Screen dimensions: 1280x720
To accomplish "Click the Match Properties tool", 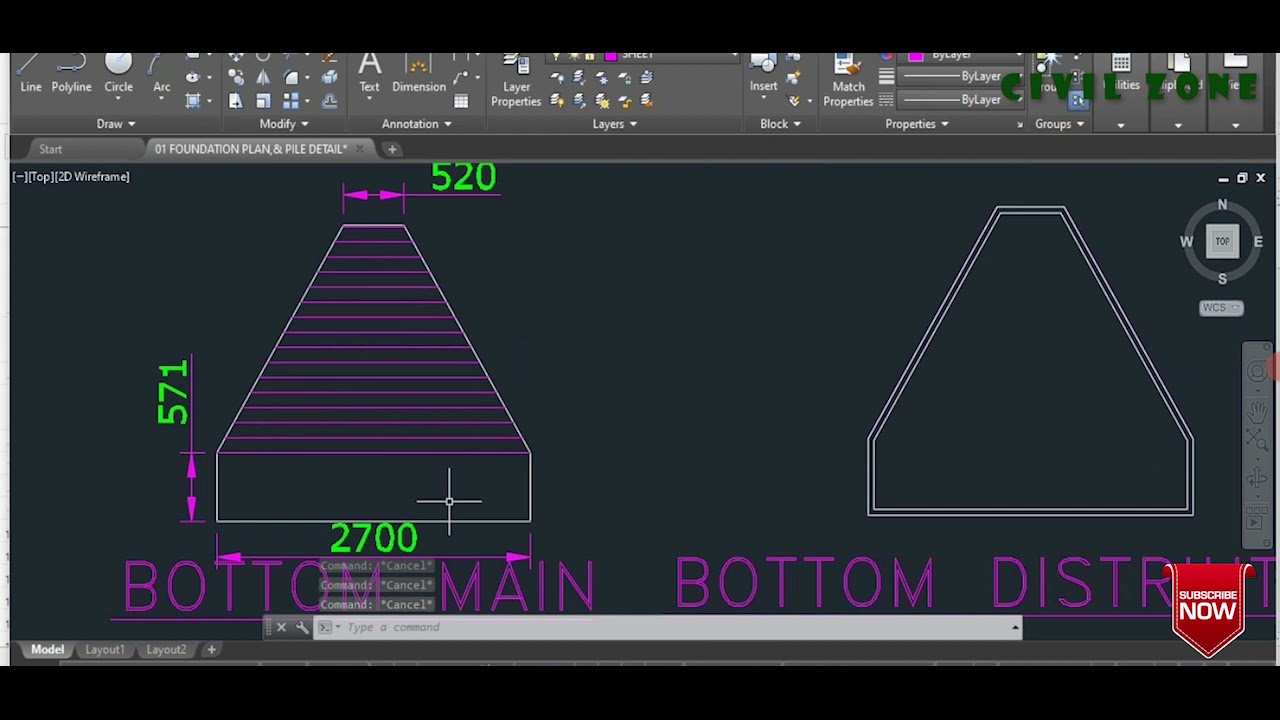I will click(x=848, y=81).
